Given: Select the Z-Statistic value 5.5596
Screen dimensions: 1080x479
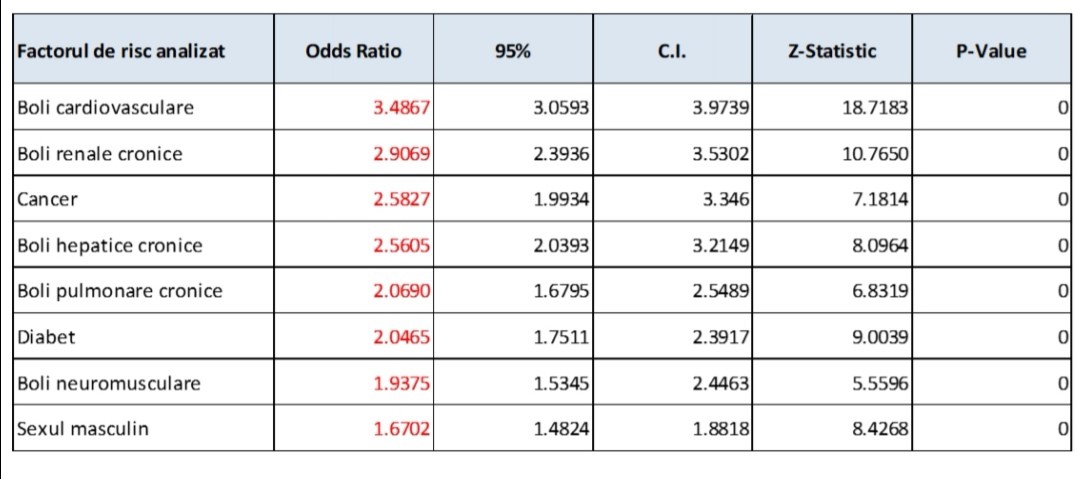Looking at the screenshot, I should [x=879, y=384].
